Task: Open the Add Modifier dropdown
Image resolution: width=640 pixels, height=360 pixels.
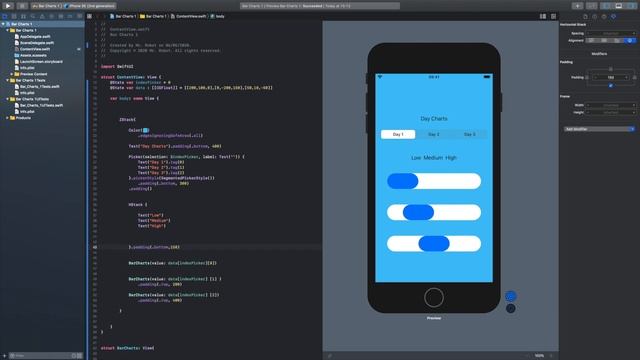Action: 599,129
